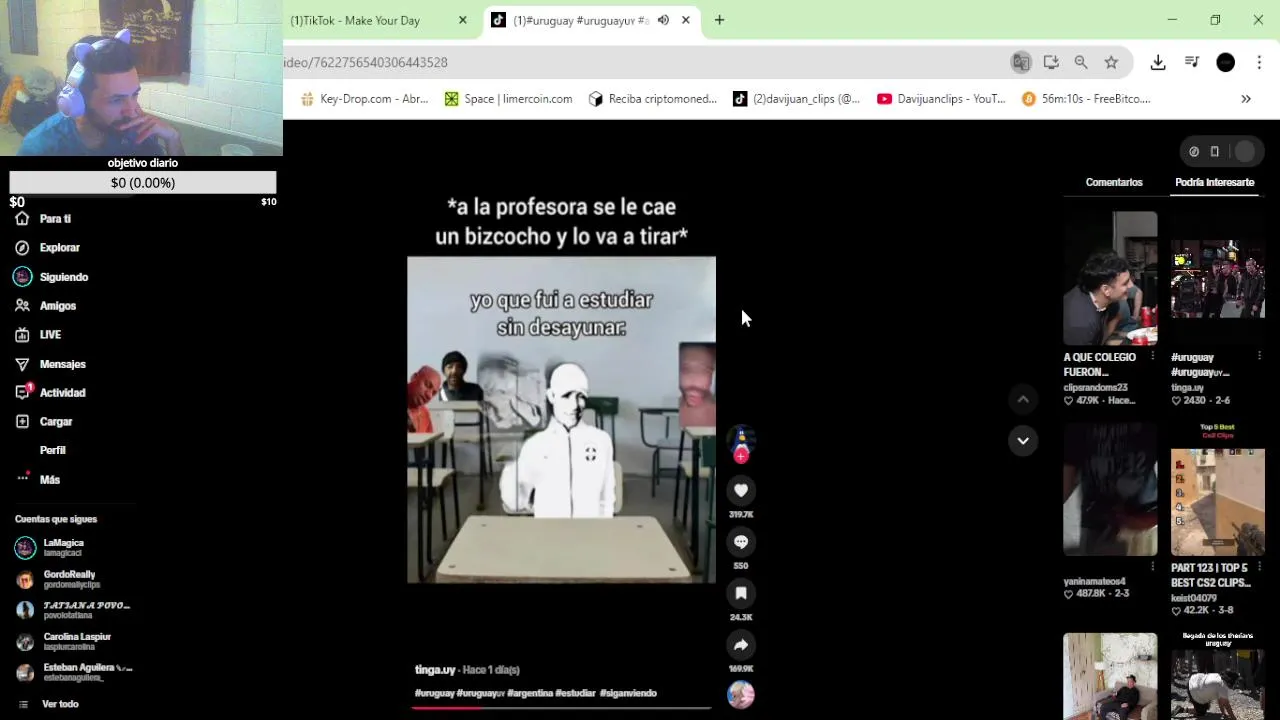Click the Google Translate icon in address bar
The height and width of the screenshot is (720, 1280).
(x=1021, y=62)
